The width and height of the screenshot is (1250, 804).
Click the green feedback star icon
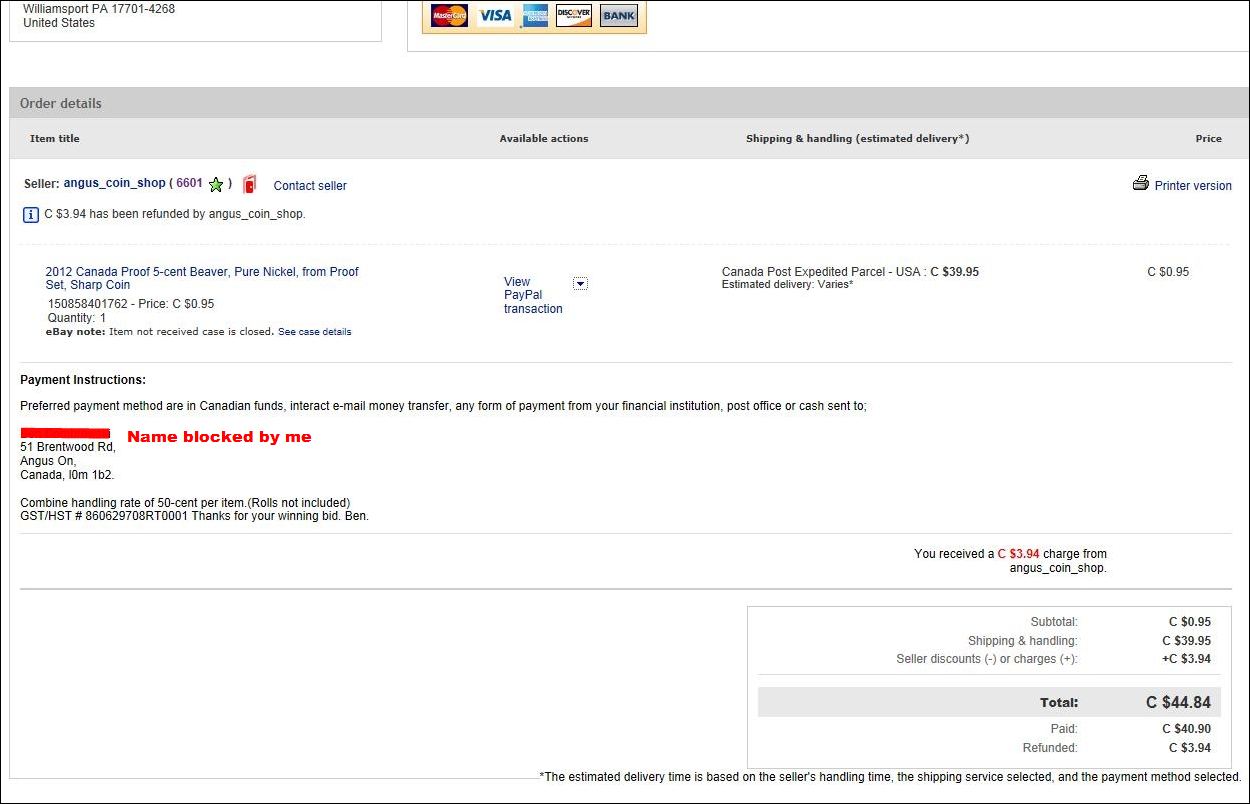click(216, 184)
